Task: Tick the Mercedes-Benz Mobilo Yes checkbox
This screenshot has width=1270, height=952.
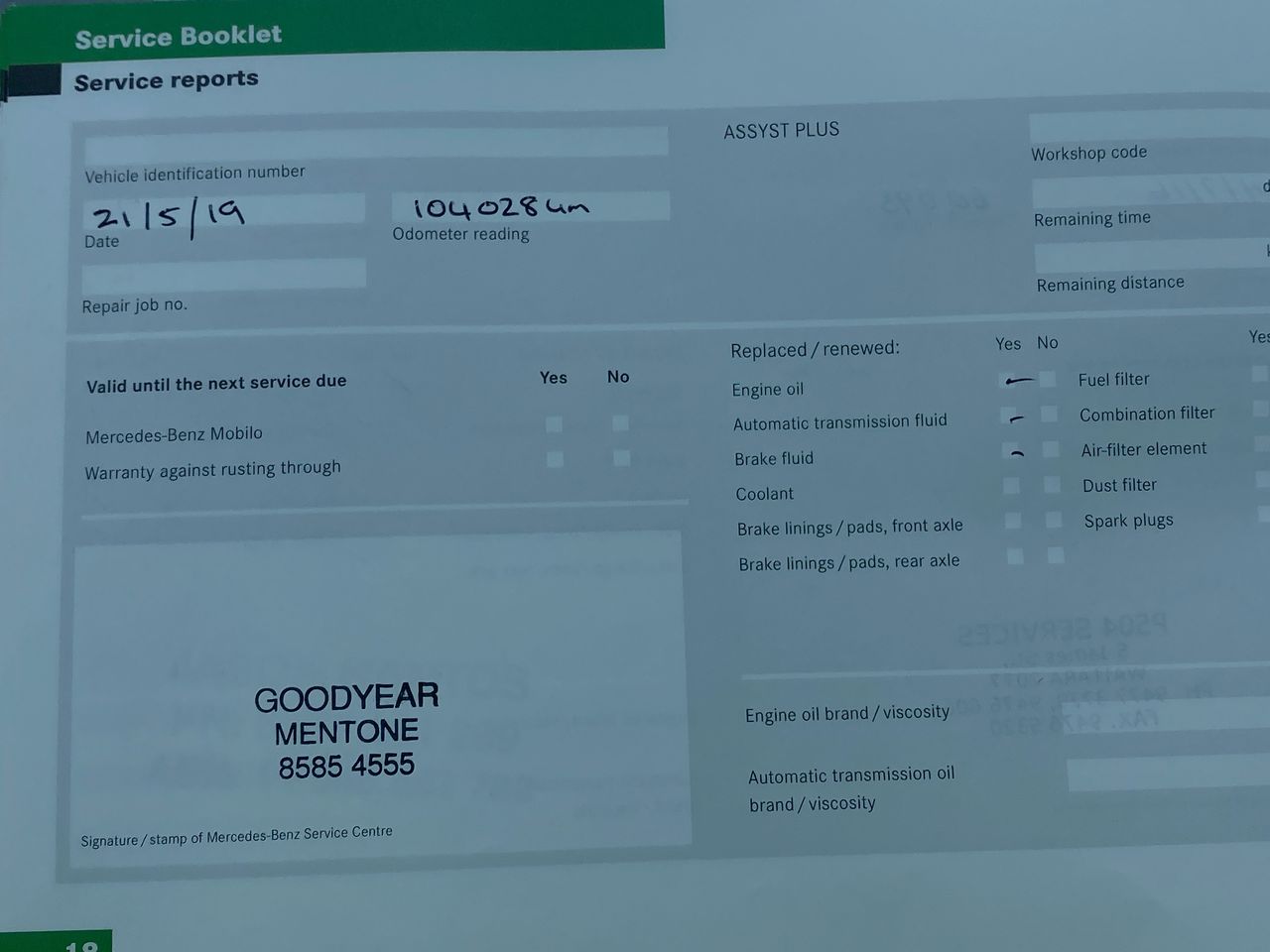Action: 554,424
